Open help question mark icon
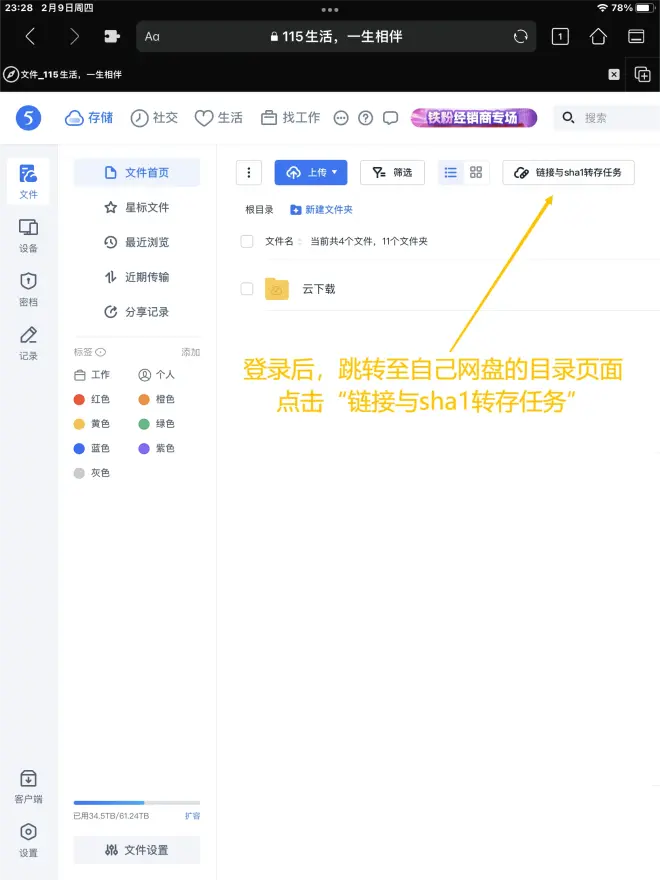 coord(365,118)
